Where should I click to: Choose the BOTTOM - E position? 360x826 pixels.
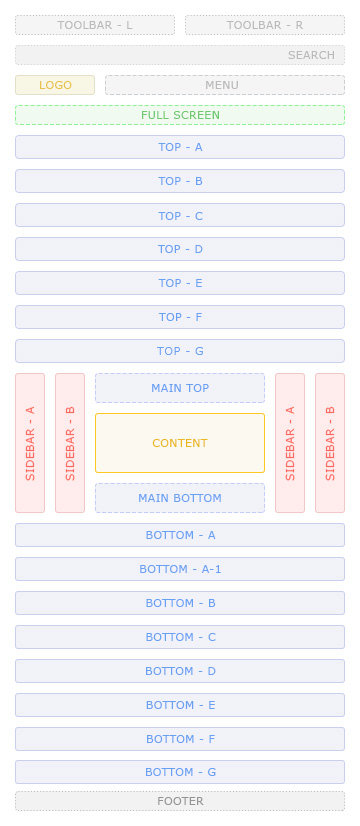tap(180, 705)
